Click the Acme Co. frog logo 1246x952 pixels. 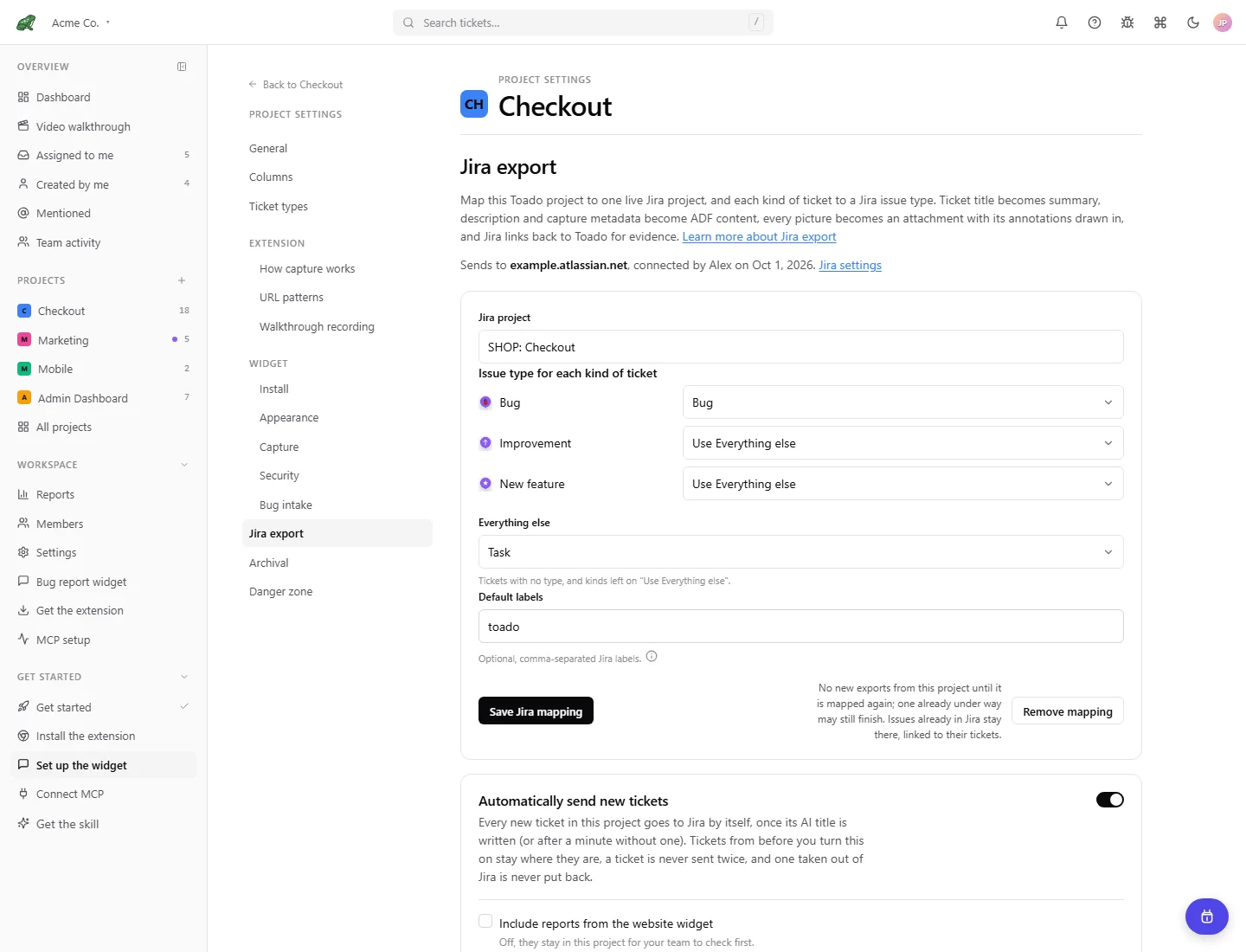pyautogui.click(x=26, y=23)
